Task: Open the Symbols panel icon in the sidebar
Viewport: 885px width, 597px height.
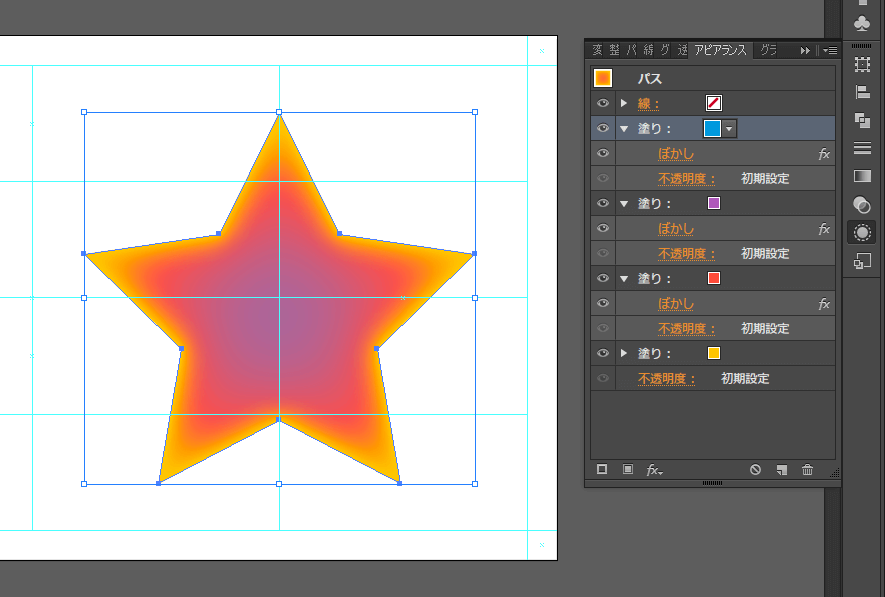Action: tap(861, 259)
